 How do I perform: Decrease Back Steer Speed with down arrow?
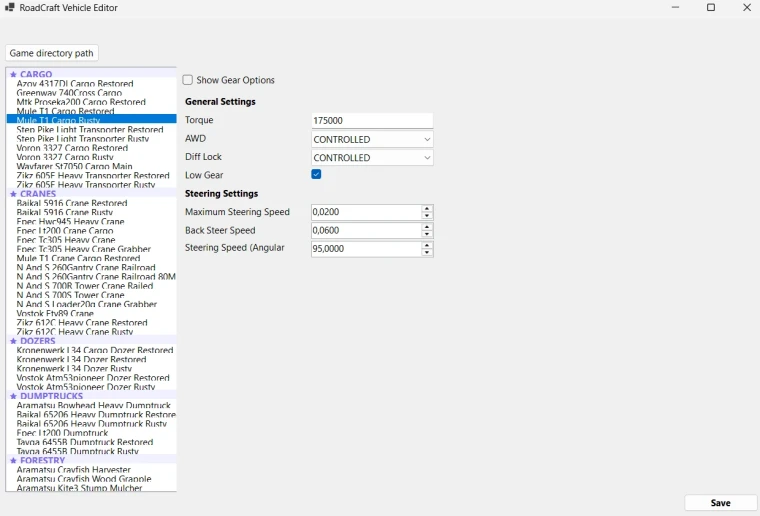pos(427,234)
